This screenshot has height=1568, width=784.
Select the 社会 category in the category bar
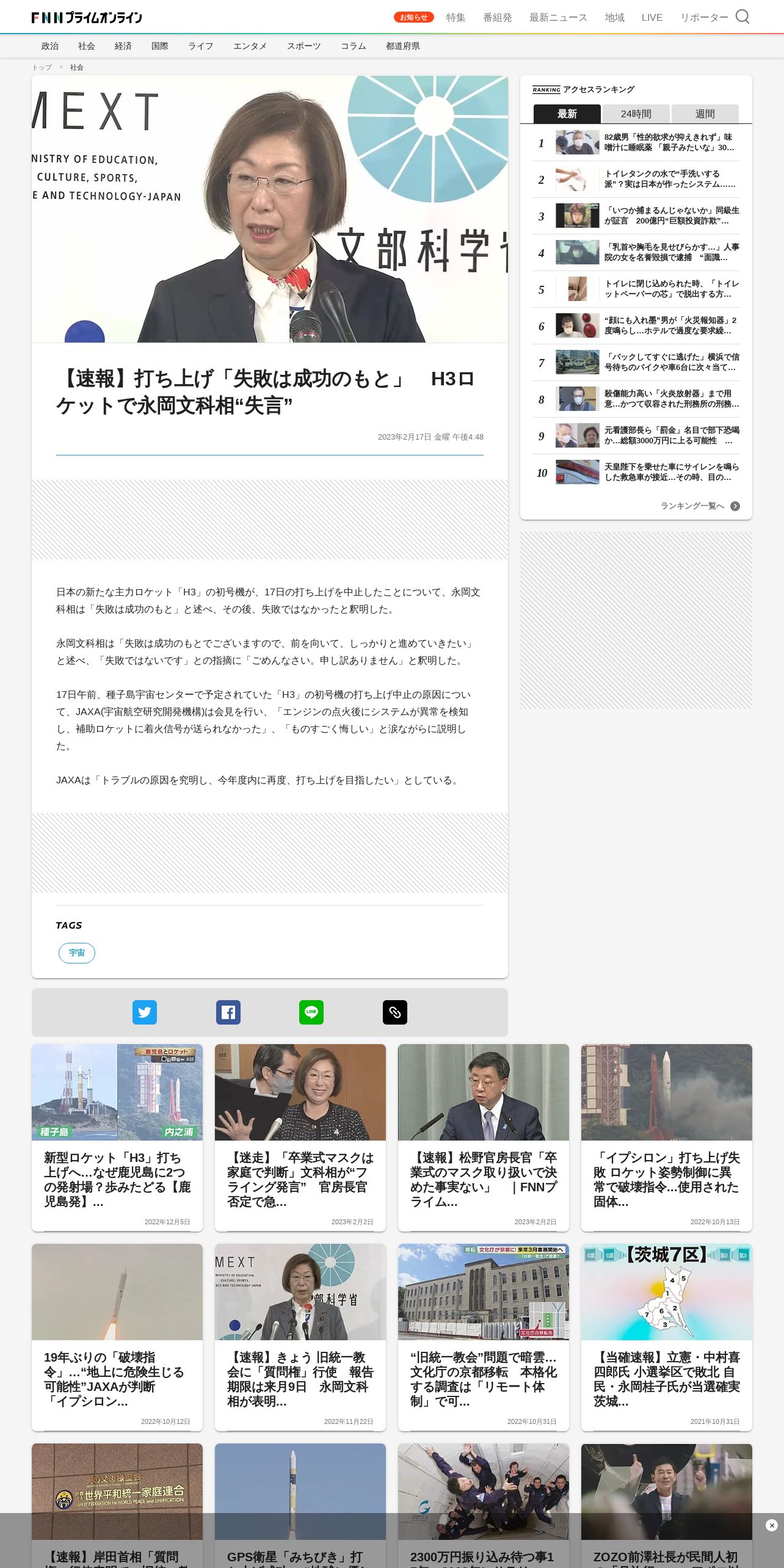coord(87,46)
